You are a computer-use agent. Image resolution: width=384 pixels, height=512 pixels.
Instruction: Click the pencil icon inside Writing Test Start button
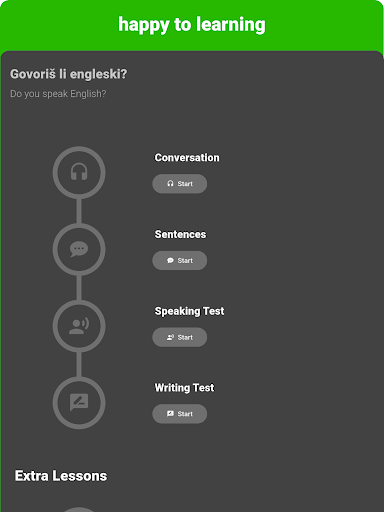tap(170, 414)
